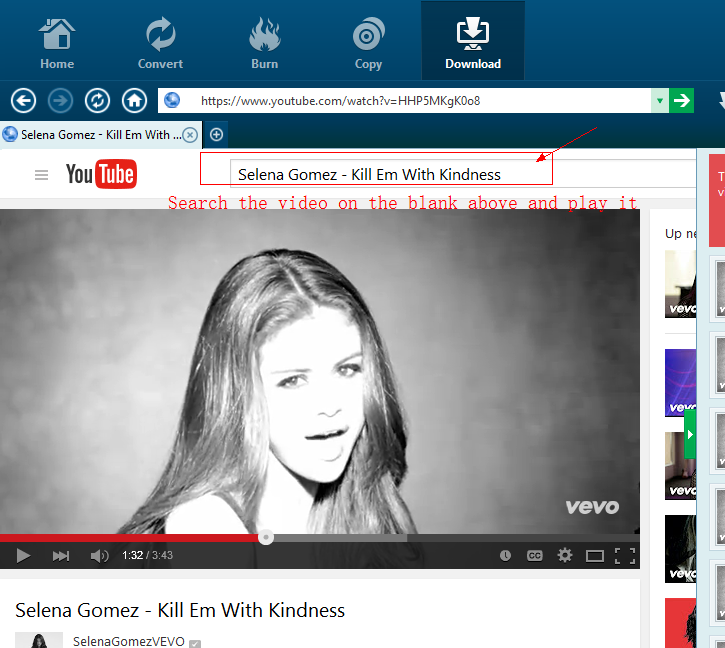Click the vevo watermark in the video
Viewport: 725px width, 648px height.
592,507
